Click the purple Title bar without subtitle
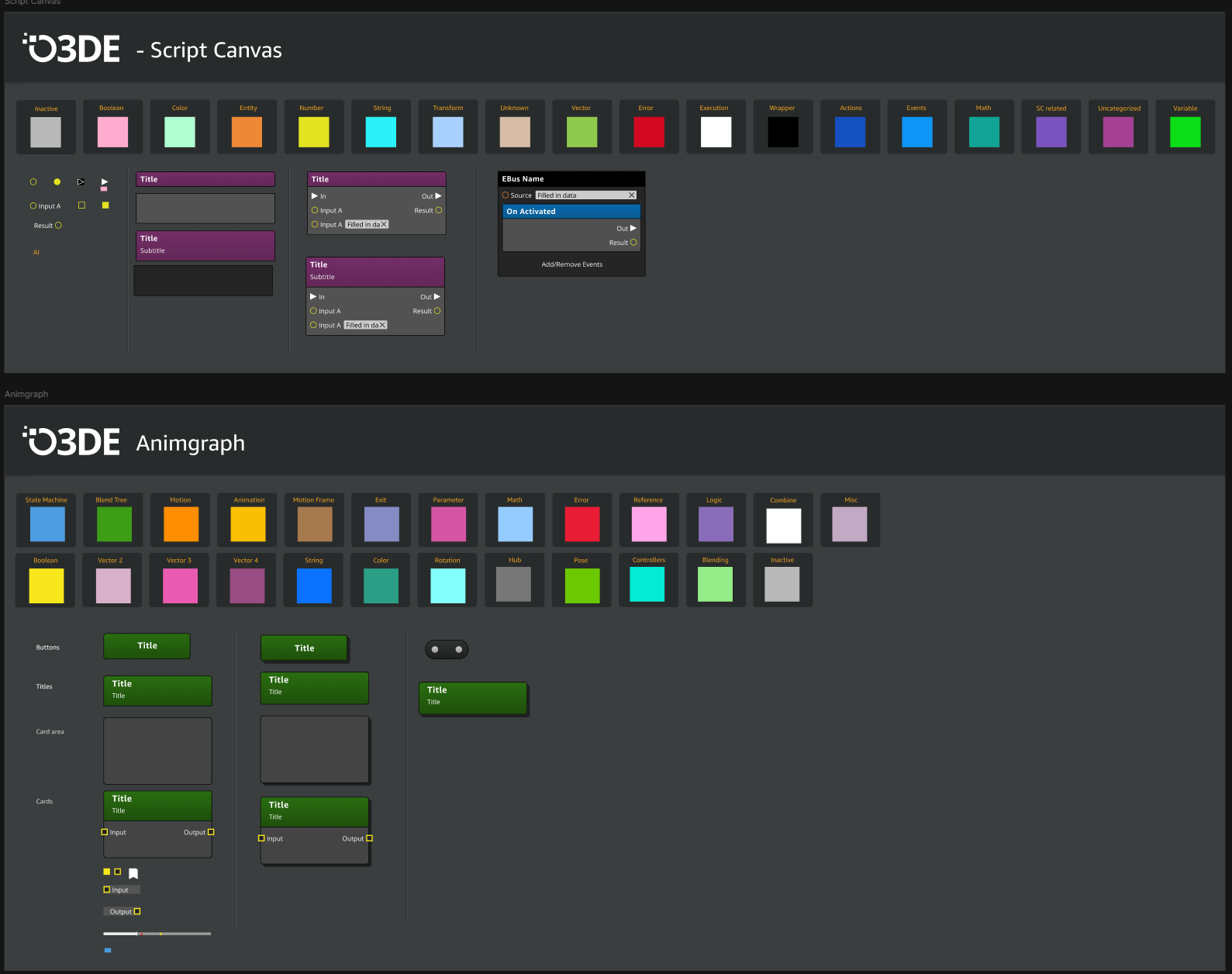Screen dimensions: 1232x974 tap(205, 179)
